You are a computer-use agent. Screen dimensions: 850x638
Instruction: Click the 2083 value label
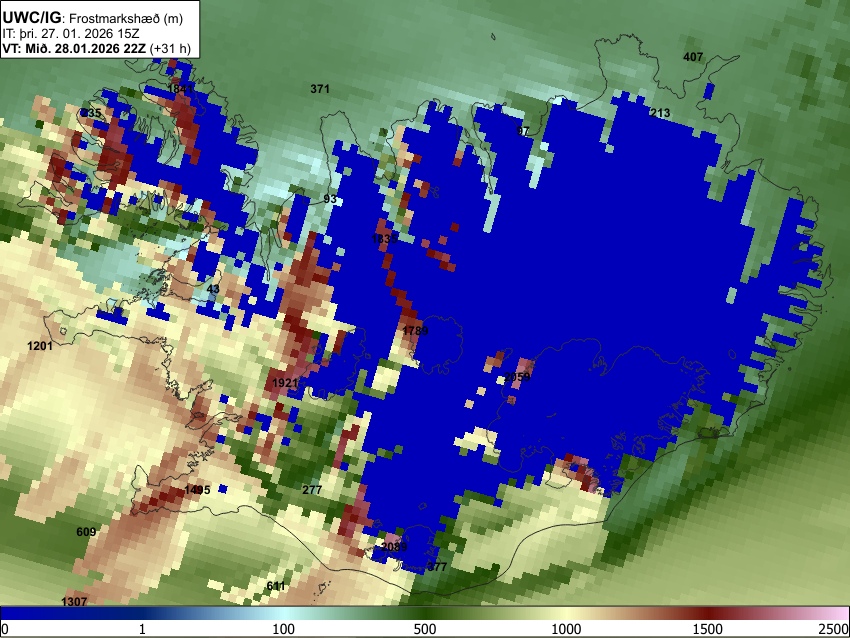[x=394, y=547]
